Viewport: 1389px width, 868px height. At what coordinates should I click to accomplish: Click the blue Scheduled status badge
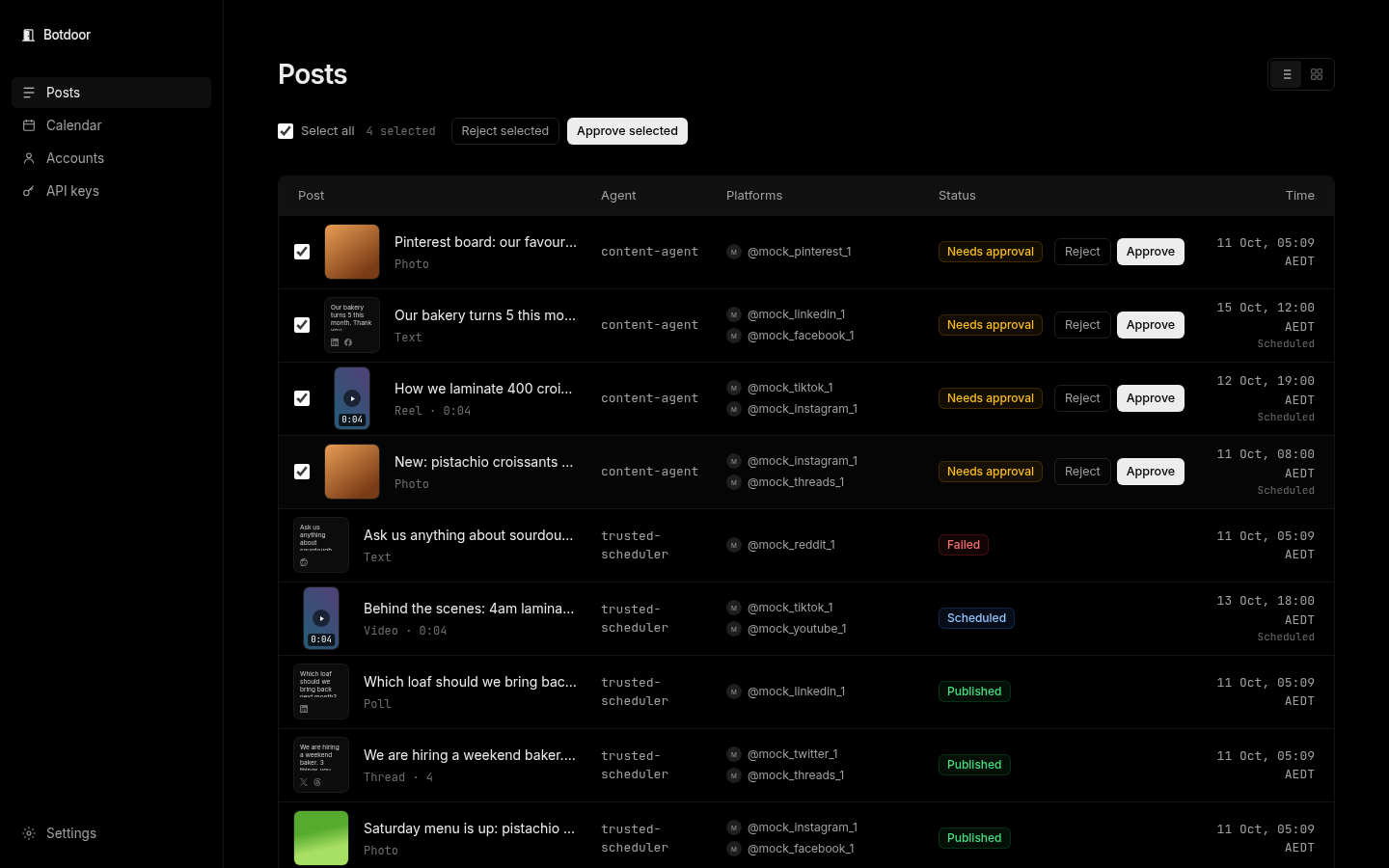pos(976,618)
